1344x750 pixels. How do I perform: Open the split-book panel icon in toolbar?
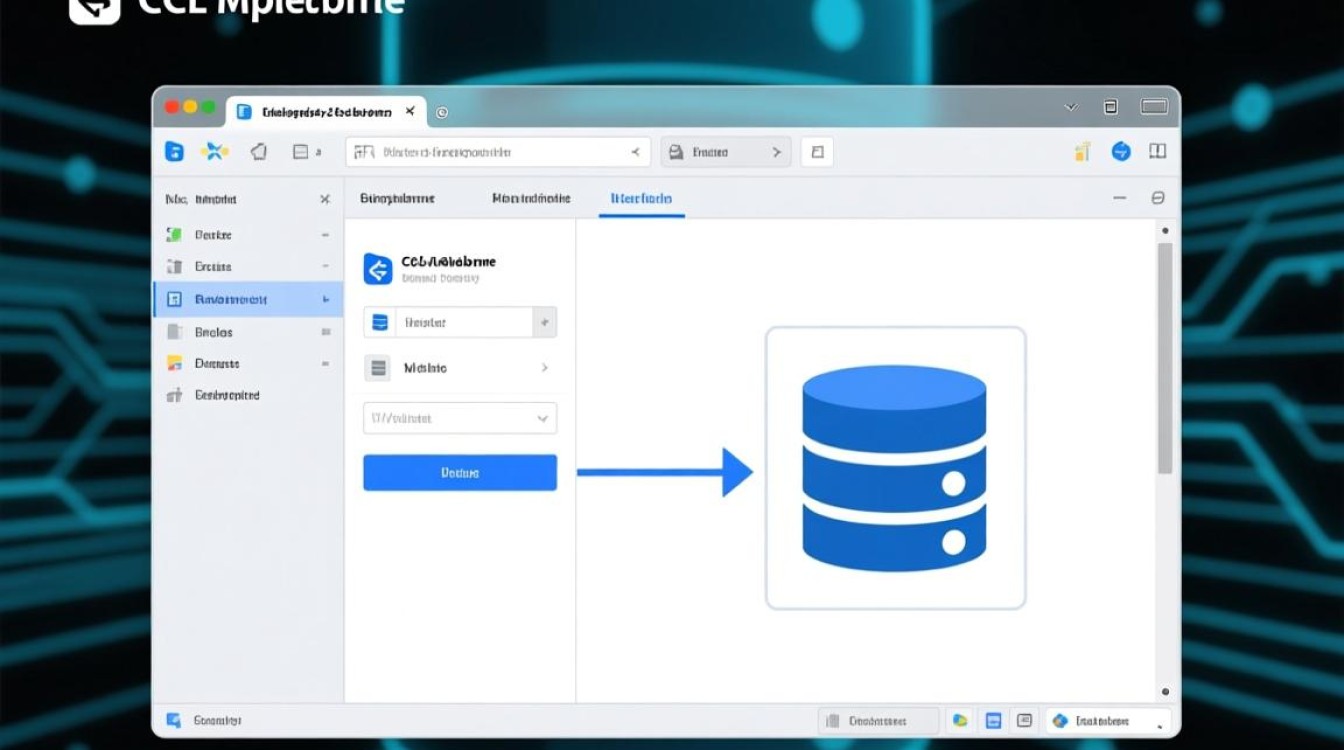coord(1157,152)
